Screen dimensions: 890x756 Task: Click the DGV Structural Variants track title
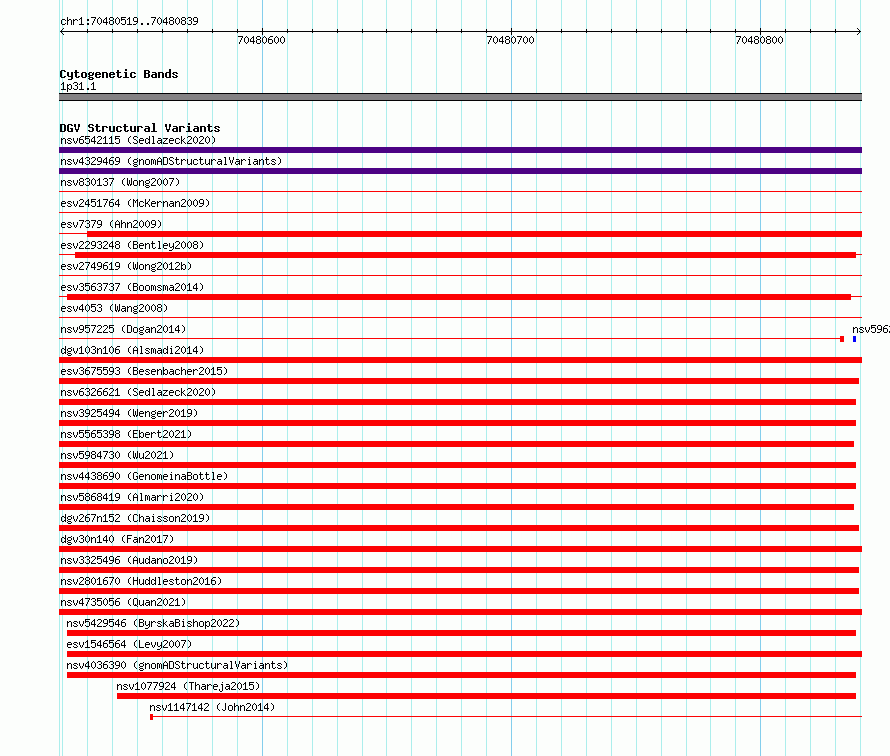(140, 128)
